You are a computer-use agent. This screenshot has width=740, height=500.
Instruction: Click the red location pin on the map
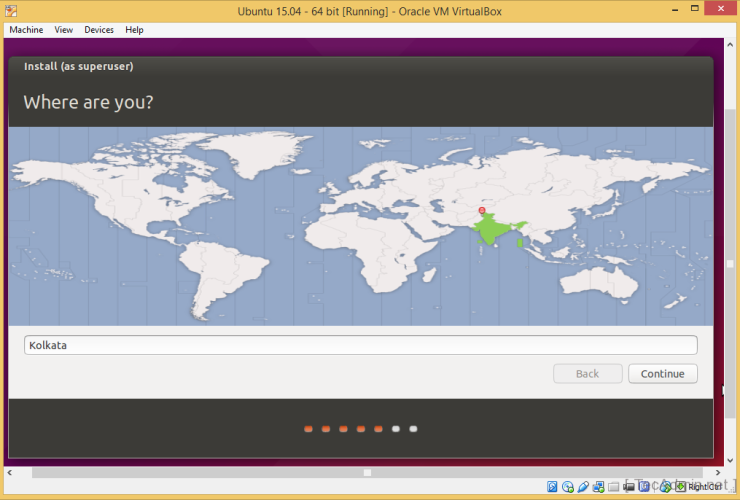pyautogui.click(x=484, y=211)
